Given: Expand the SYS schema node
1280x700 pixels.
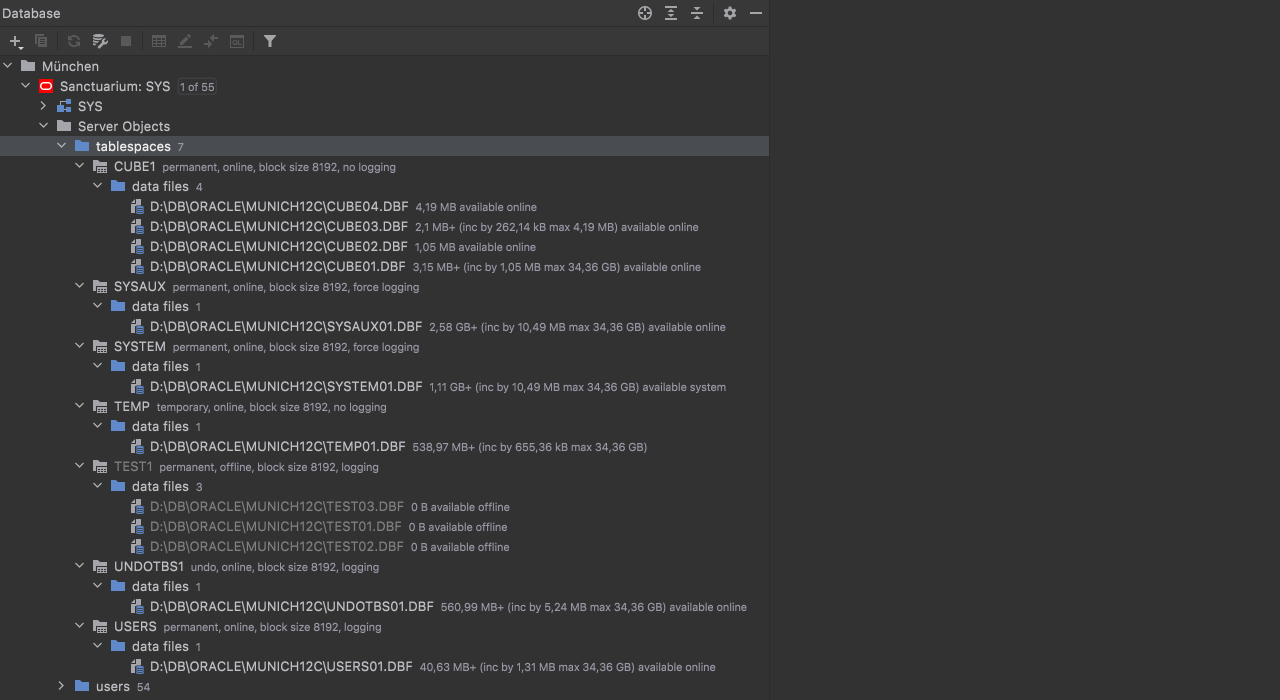Looking at the screenshot, I should pyautogui.click(x=44, y=106).
